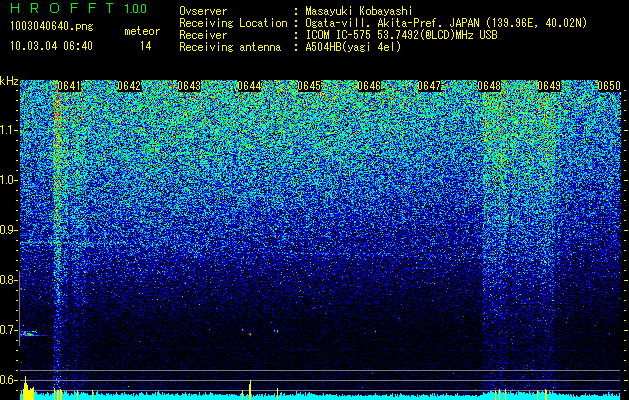Click the name Masayuki Kobayashi

[359, 11]
